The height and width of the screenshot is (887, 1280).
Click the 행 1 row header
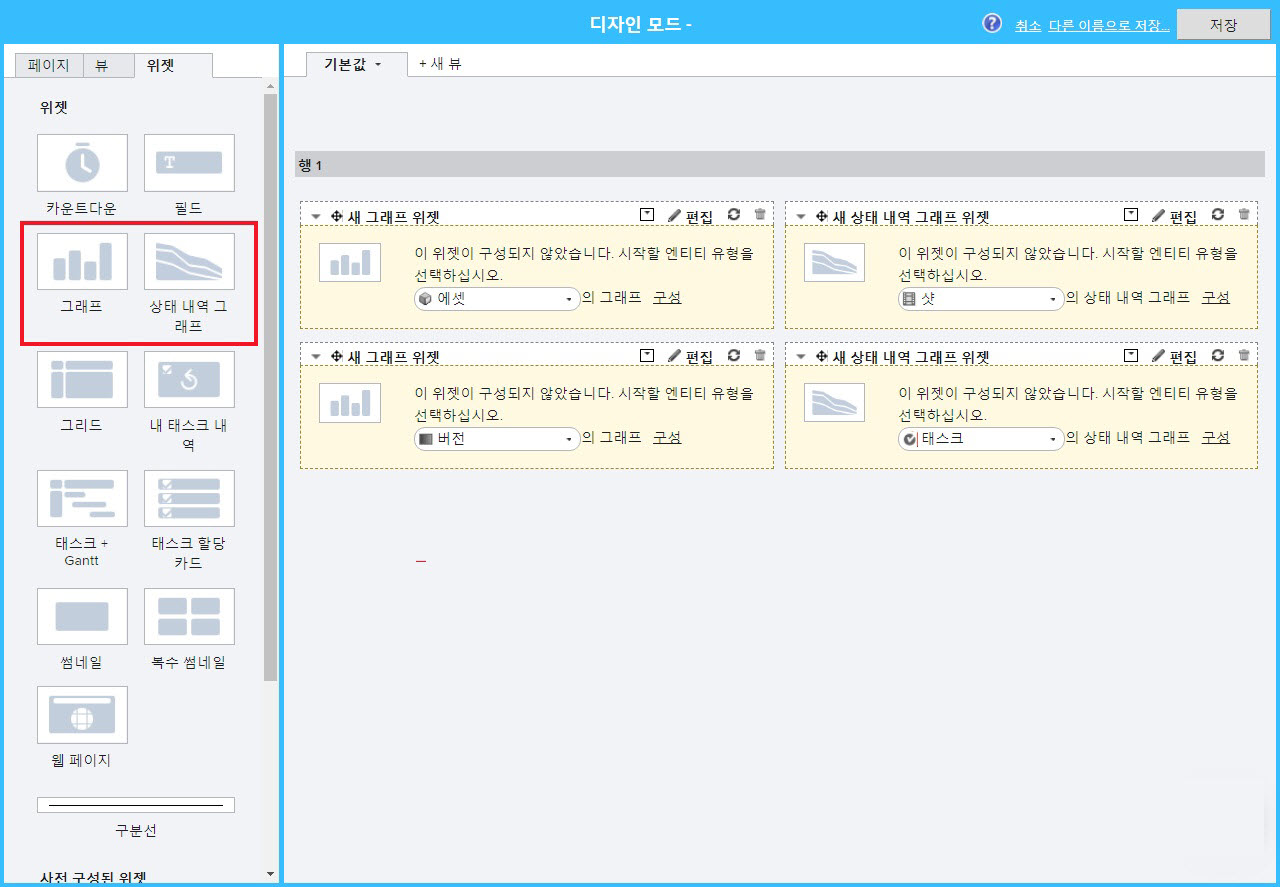click(x=780, y=164)
